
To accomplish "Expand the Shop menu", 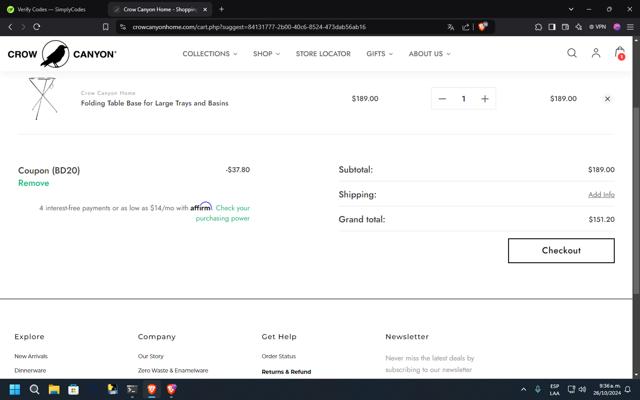I will [266, 53].
